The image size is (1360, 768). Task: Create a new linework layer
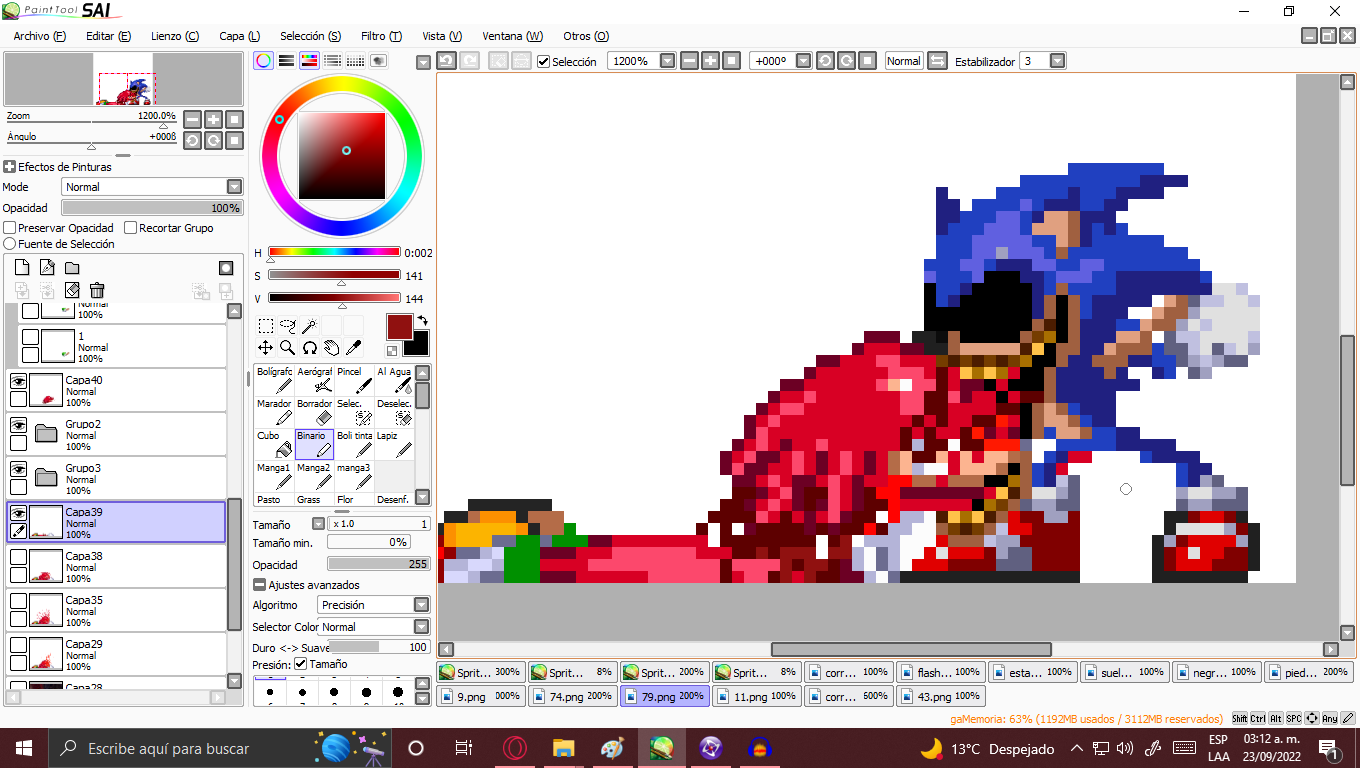point(47,268)
